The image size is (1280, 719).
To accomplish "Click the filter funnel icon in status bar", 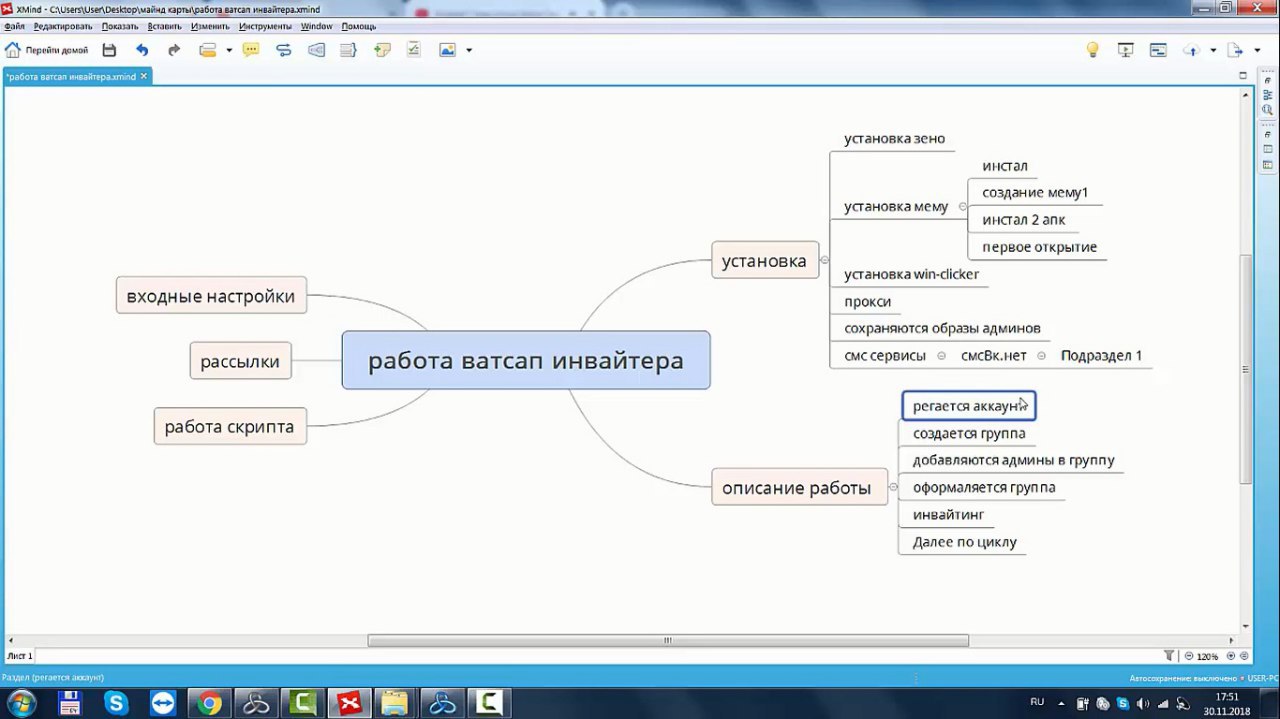I will (1169, 656).
